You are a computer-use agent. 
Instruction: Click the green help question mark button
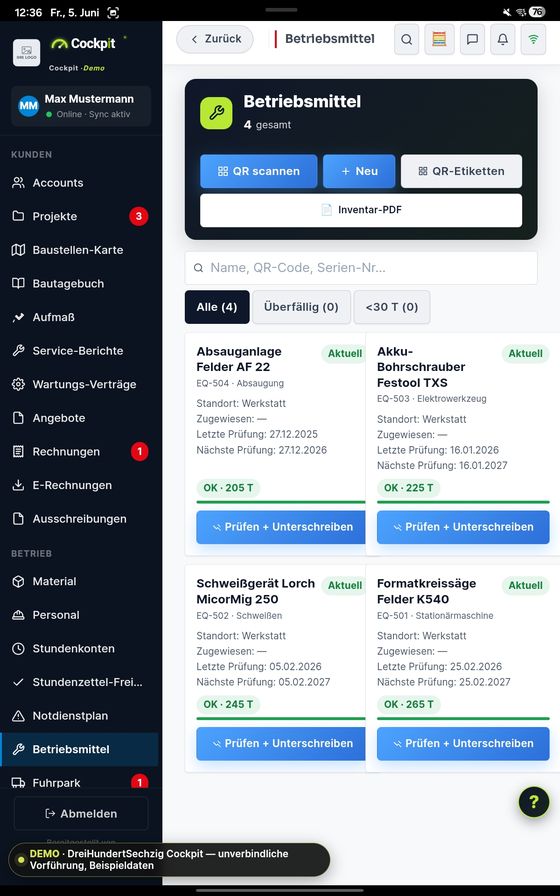[x=534, y=802]
